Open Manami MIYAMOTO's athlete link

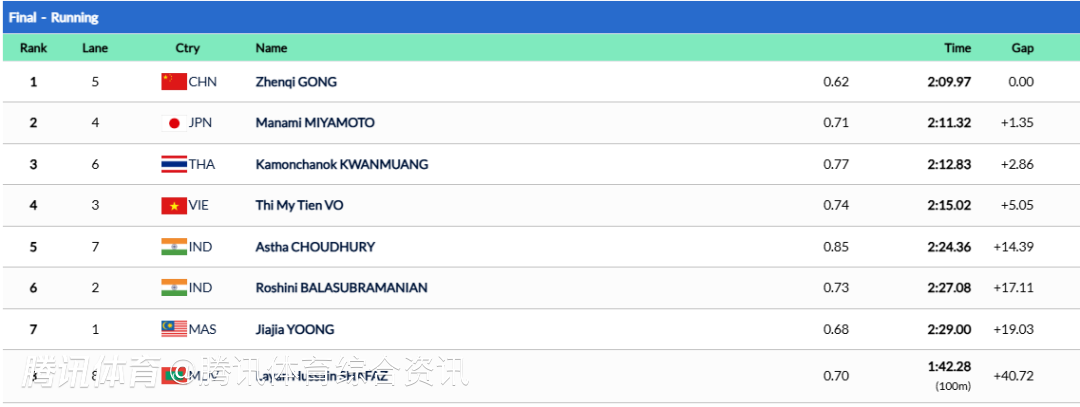pyautogui.click(x=315, y=123)
